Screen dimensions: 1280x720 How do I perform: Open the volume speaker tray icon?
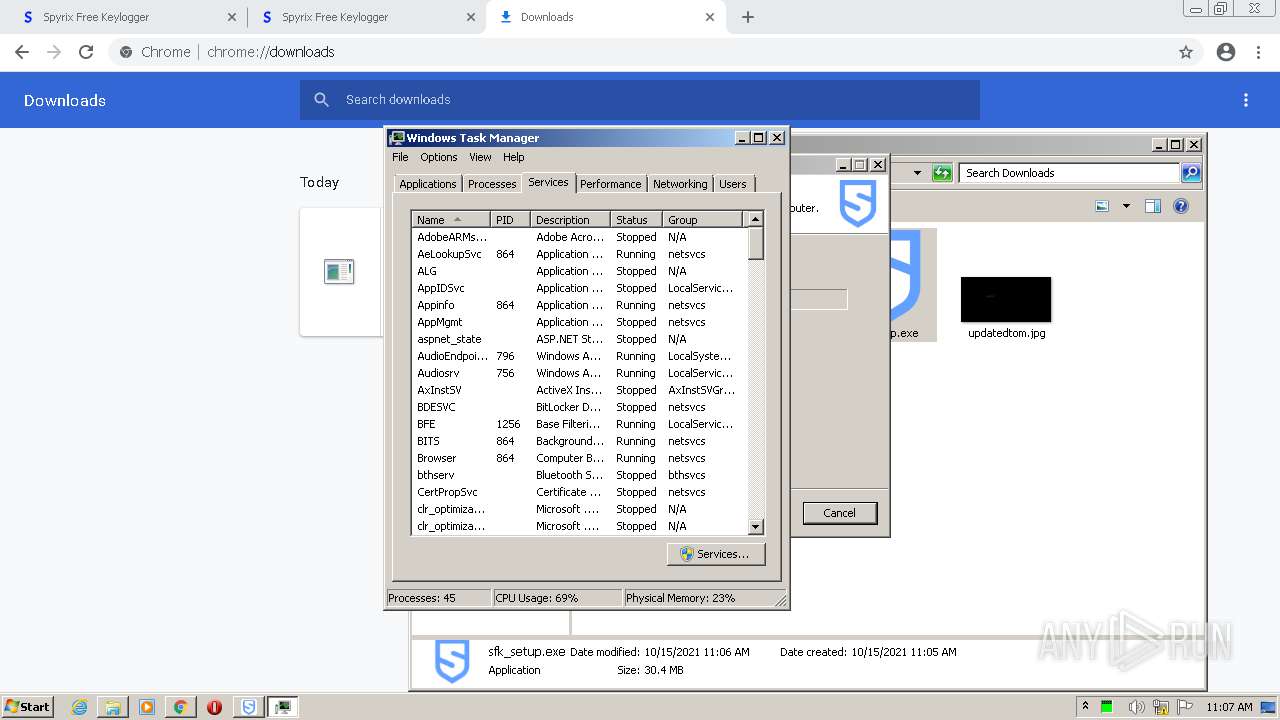1136,707
